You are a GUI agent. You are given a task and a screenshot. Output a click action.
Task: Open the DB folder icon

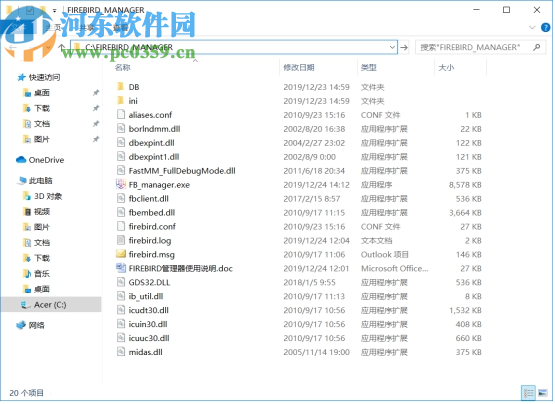coord(121,87)
